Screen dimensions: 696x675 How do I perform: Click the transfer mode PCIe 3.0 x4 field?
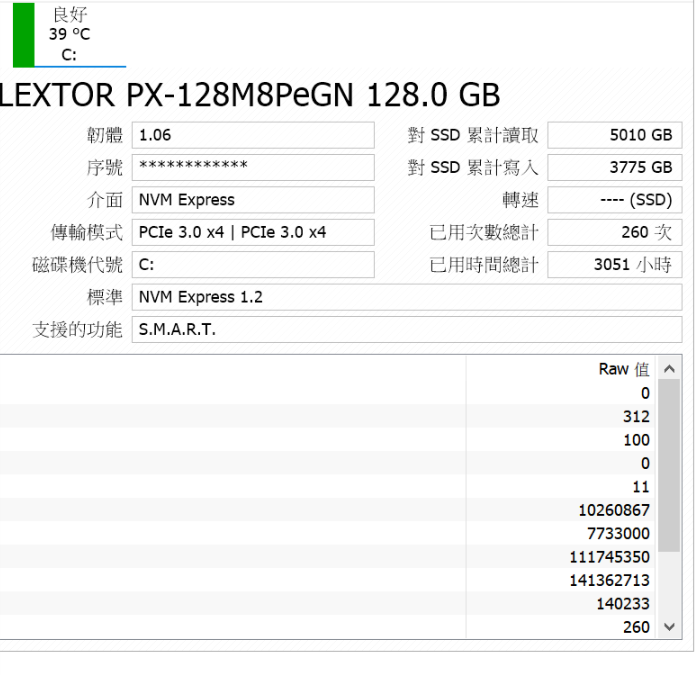click(x=253, y=233)
